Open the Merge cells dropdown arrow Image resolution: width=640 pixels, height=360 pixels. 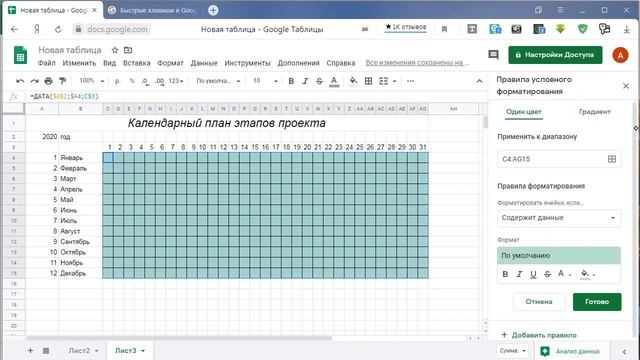[394, 81]
